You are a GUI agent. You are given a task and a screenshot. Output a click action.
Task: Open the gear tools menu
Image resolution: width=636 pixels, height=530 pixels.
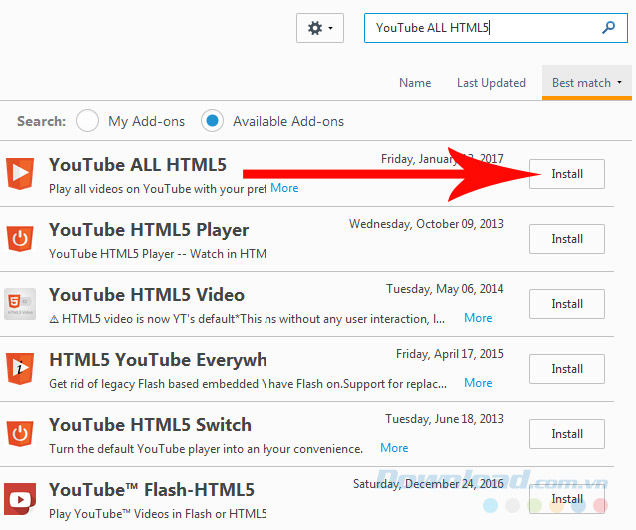pos(320,28)
